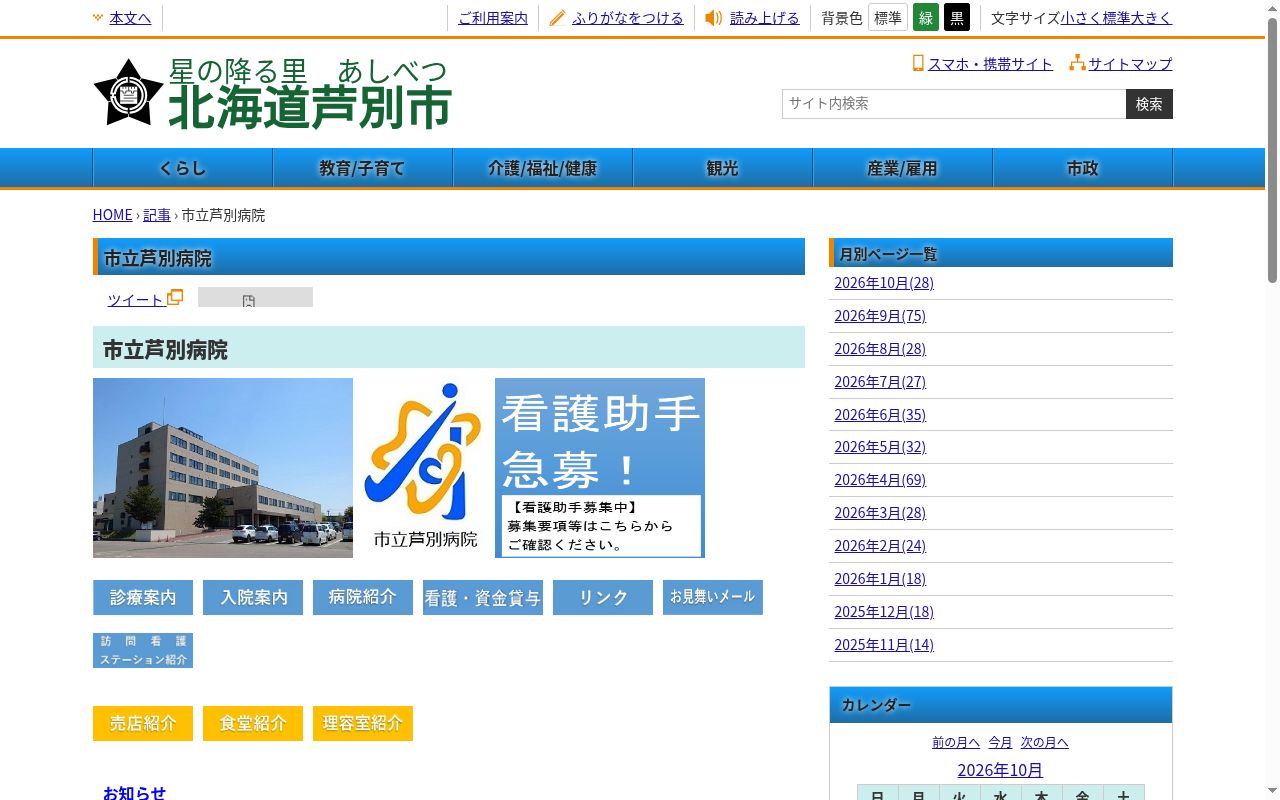Click the 検索 search button
Screen dimensions: 1280x800
[1149, 104]
